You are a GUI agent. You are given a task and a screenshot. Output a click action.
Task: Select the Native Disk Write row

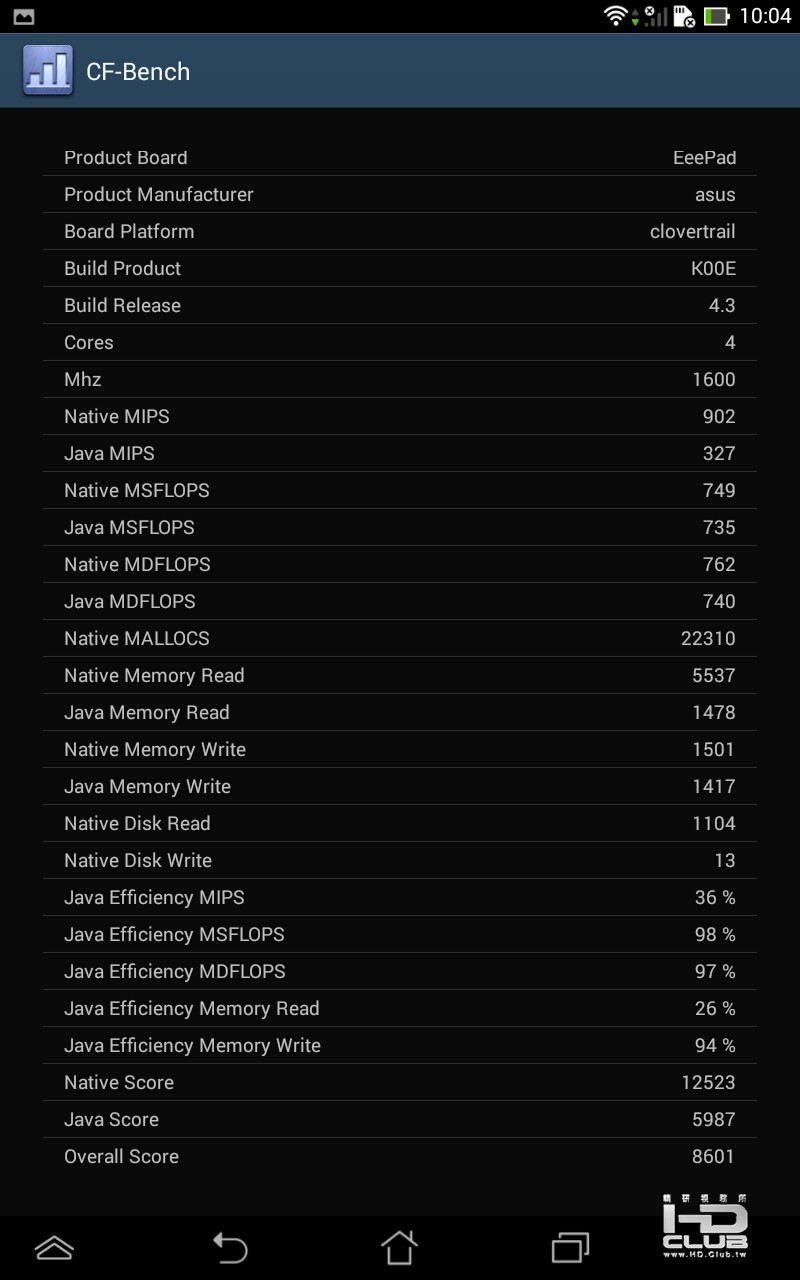coord(400,861)
